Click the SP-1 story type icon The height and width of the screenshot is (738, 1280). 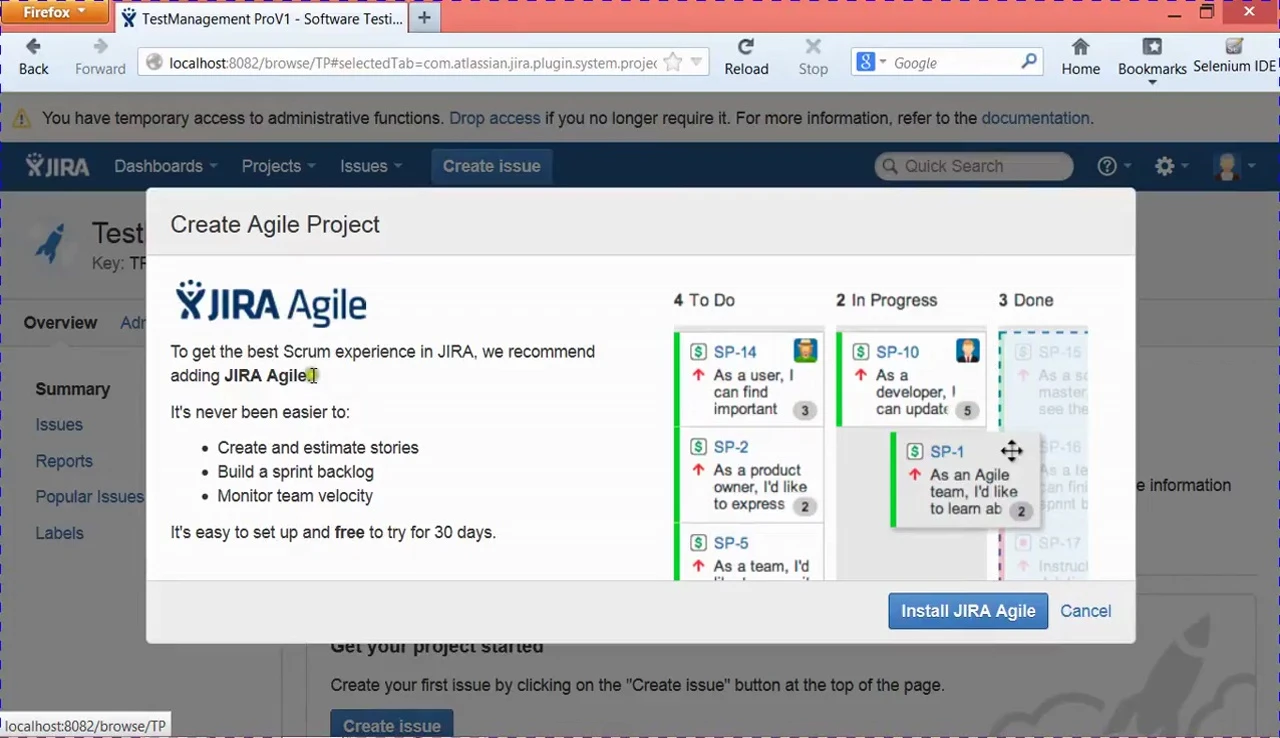click(x=914, y=452)
